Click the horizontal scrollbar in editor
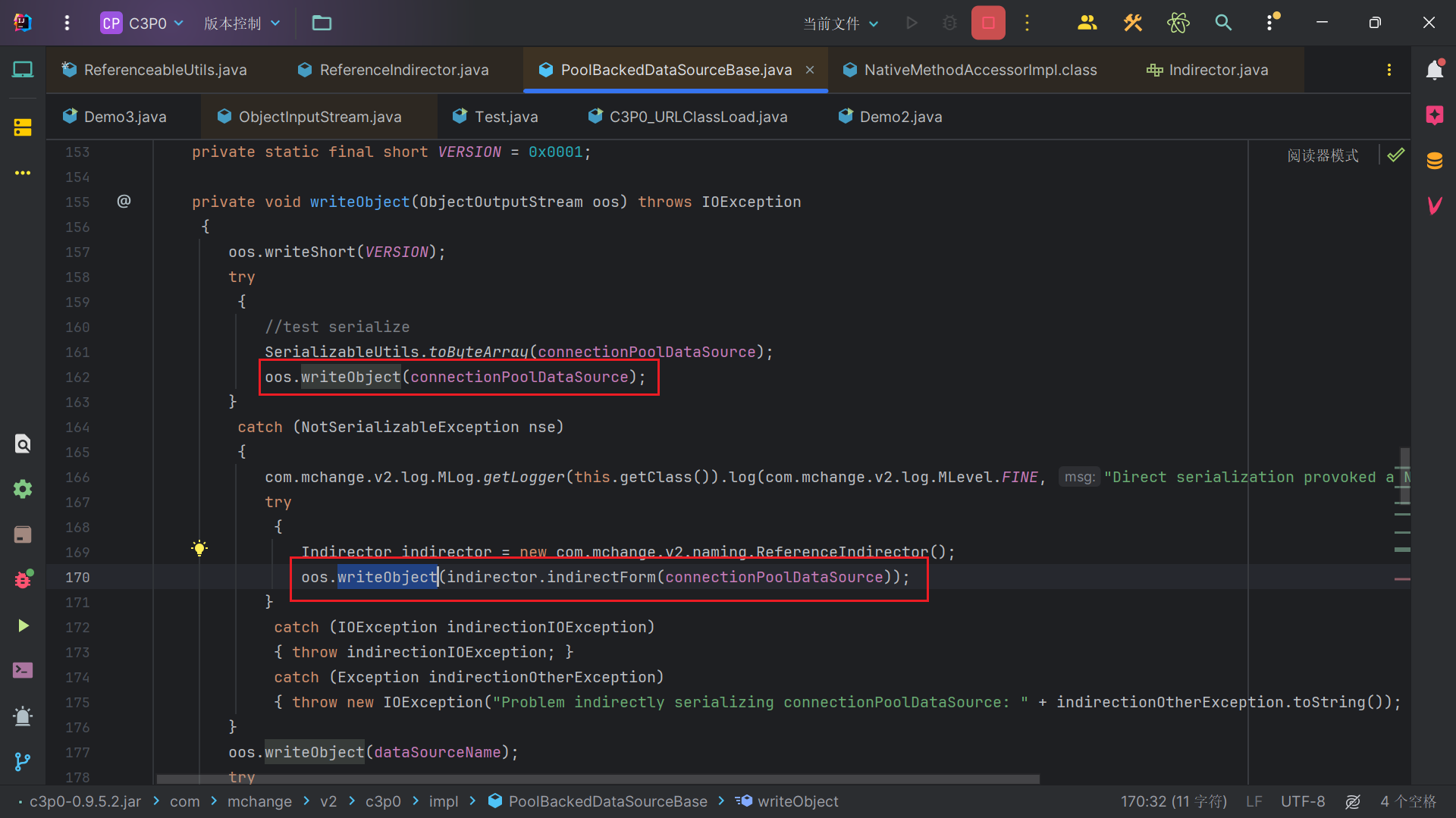The width and height of the screenshot is (1456, 818). [598, 779]
